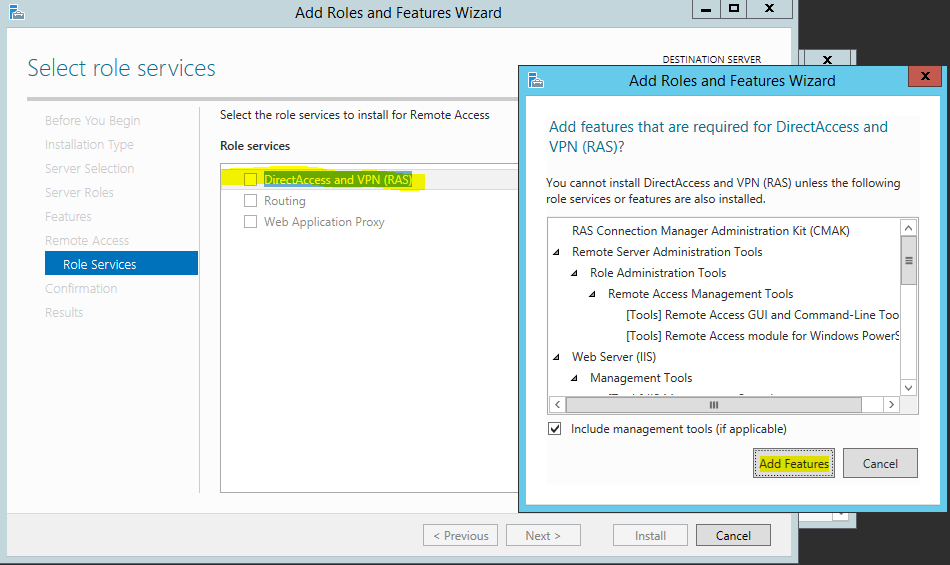Select the Remote Access Management Tools tree item
Image resolution: width=950 pixels, height=565 pixels.
click(700, 294)
